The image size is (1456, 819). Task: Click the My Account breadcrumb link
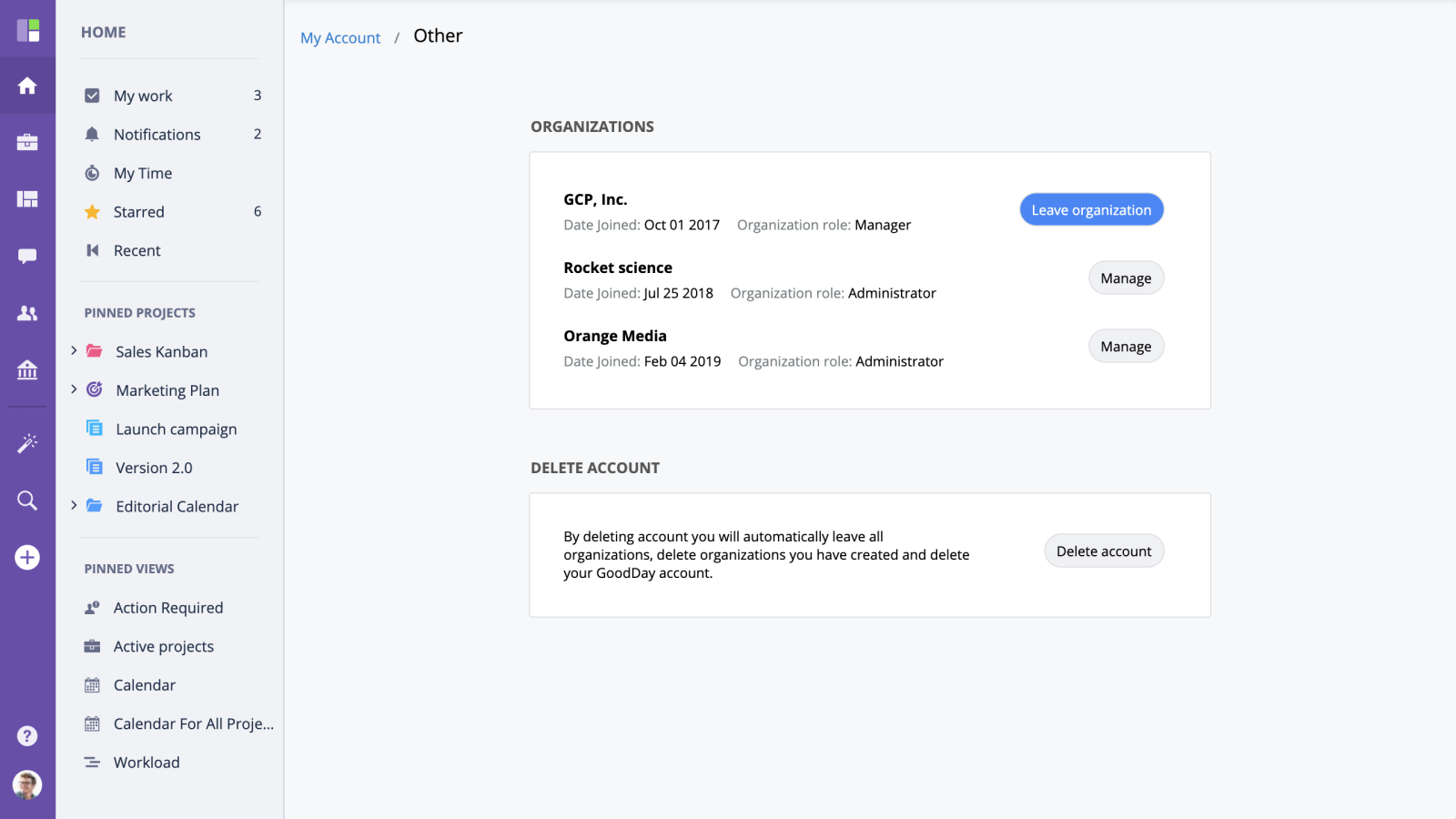point(340,38)
